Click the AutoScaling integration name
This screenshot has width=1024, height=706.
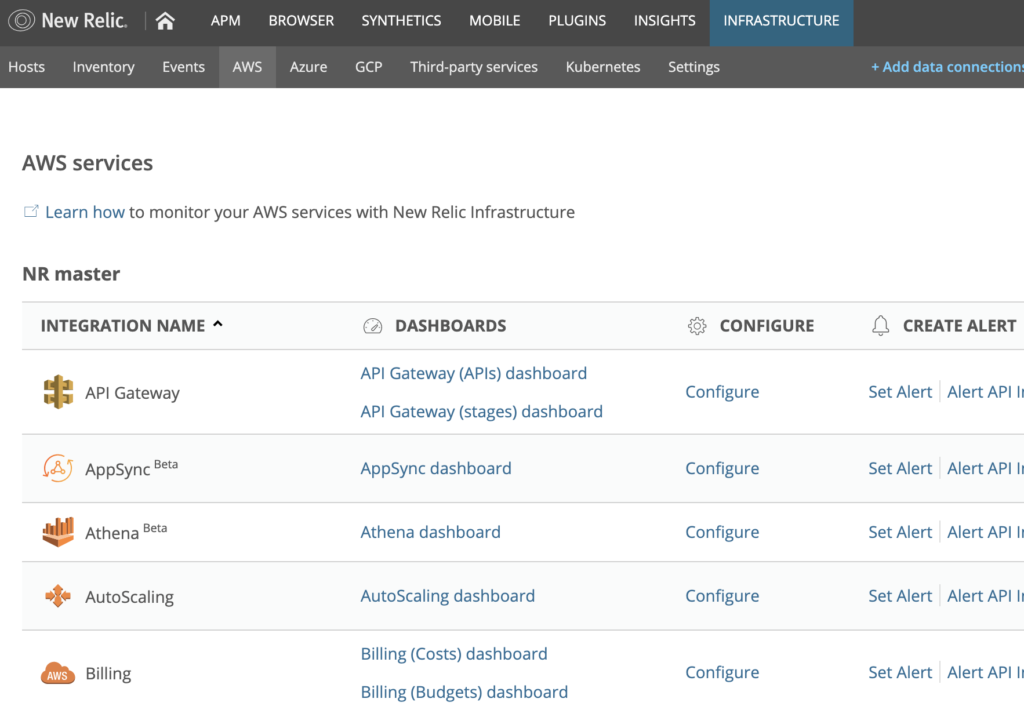pyautogui.click(x=129, y=597)
